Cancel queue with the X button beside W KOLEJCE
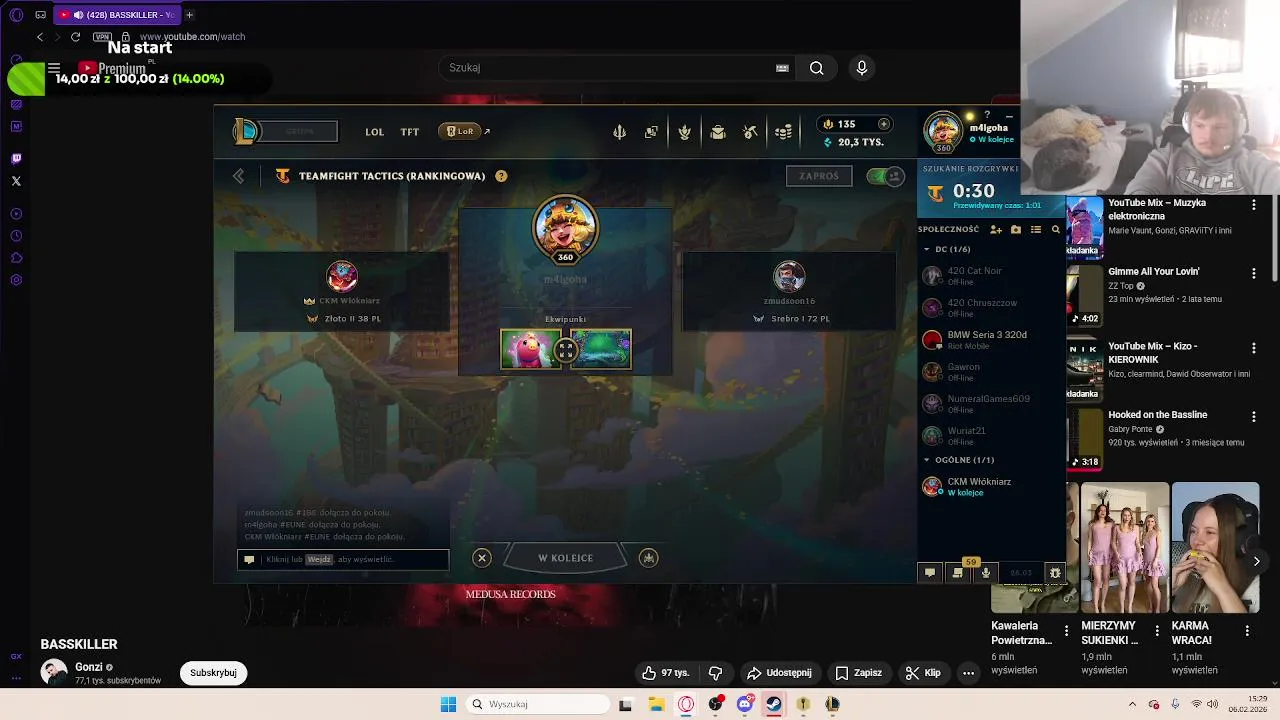 click(482, 558)
